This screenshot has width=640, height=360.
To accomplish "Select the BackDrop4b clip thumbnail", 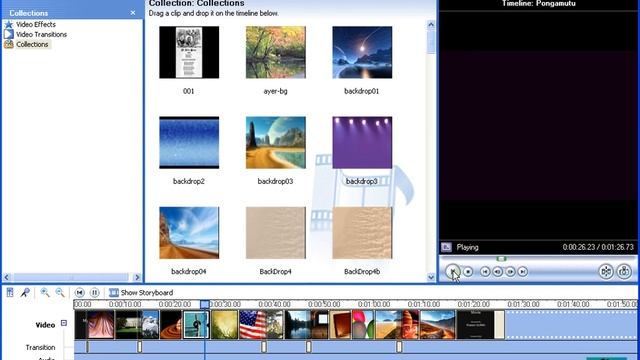I will tap(362, 233).
